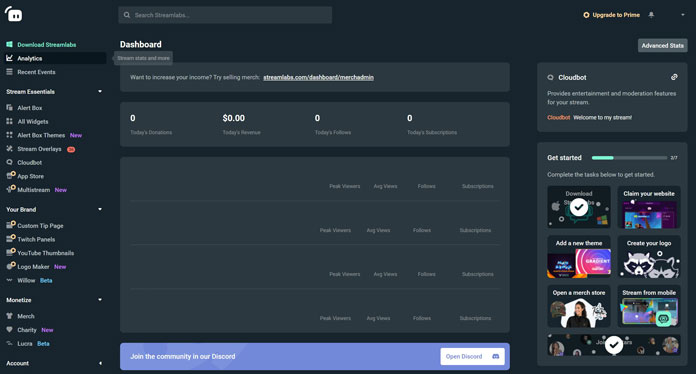
Task: Click the Upgrade to Prime link
Action: (612, 15)
